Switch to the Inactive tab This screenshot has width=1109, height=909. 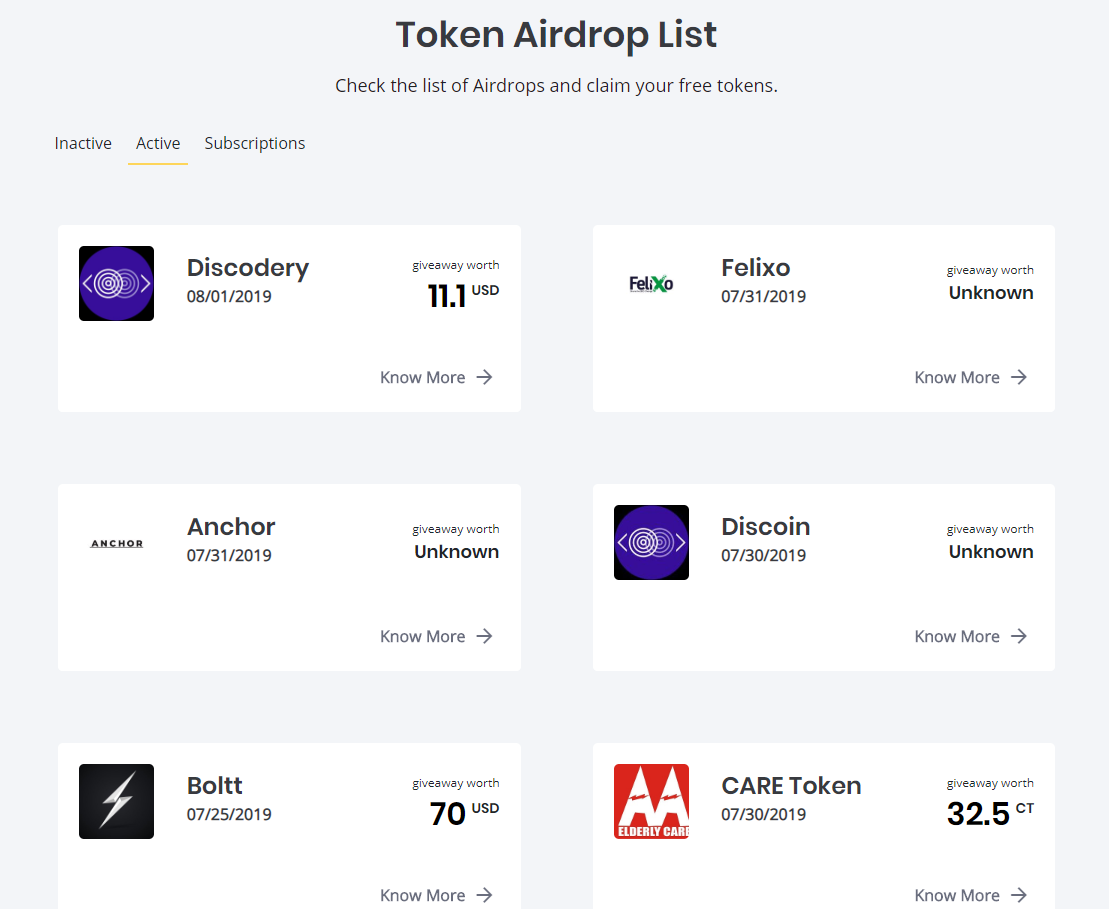(x=83, y=143)
